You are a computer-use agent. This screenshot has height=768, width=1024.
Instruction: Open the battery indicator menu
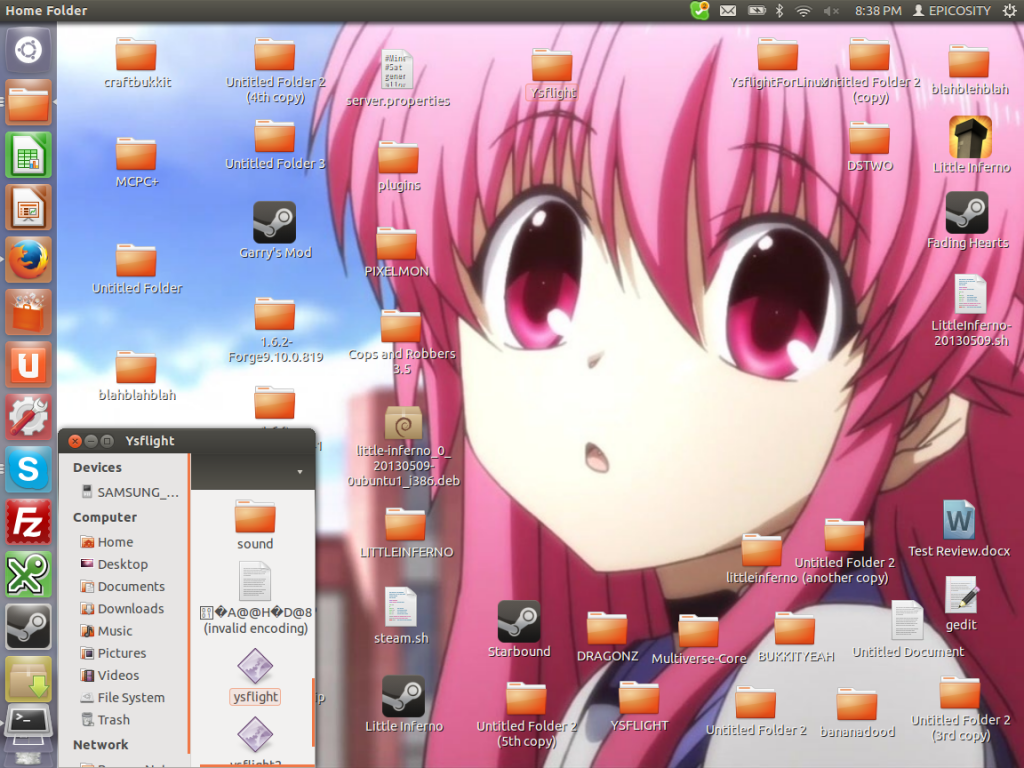pos(756,10)
